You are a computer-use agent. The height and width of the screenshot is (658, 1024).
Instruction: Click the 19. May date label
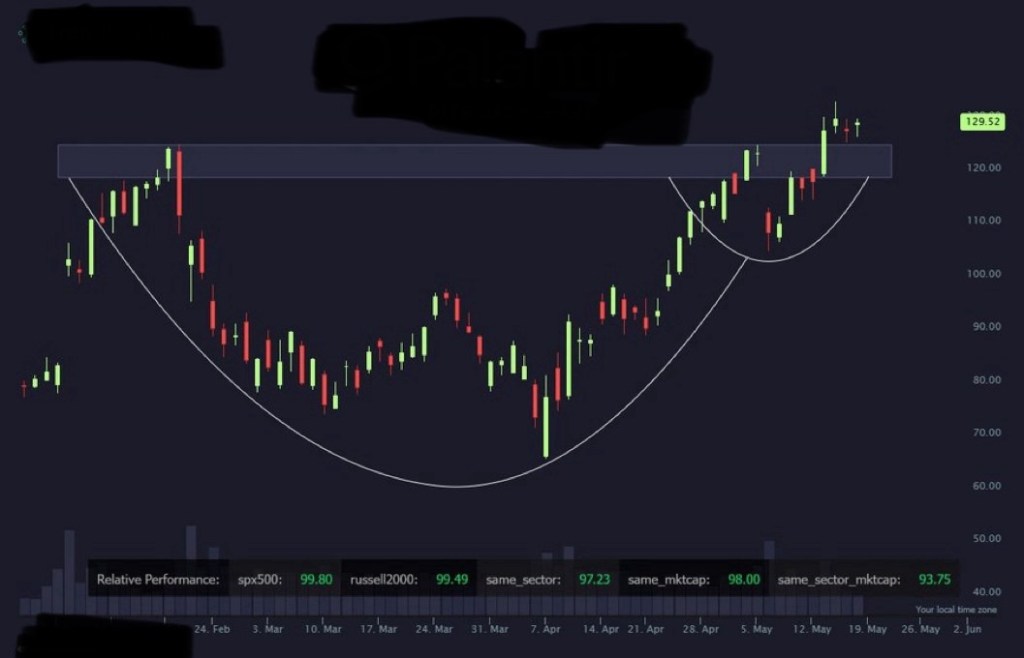tap(868, 630)
